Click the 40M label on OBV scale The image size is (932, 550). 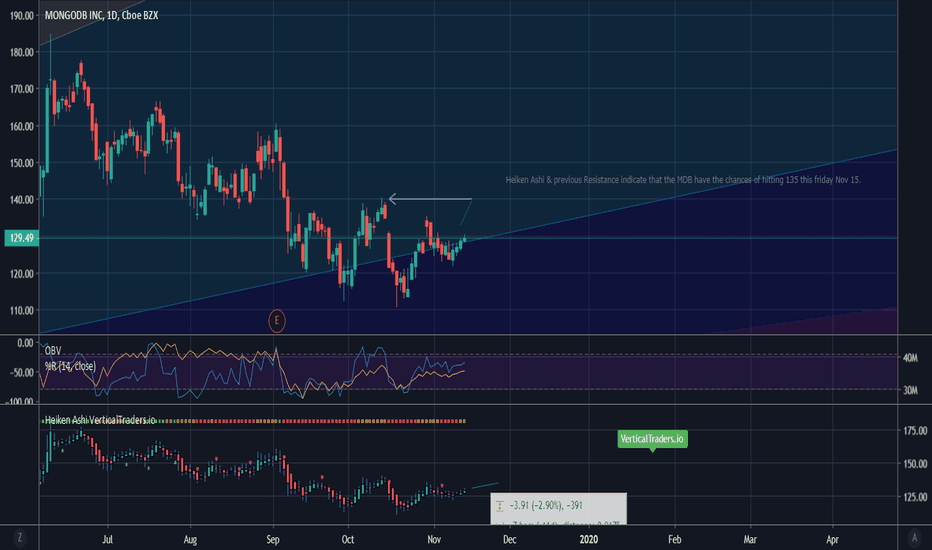click(910, 358)
